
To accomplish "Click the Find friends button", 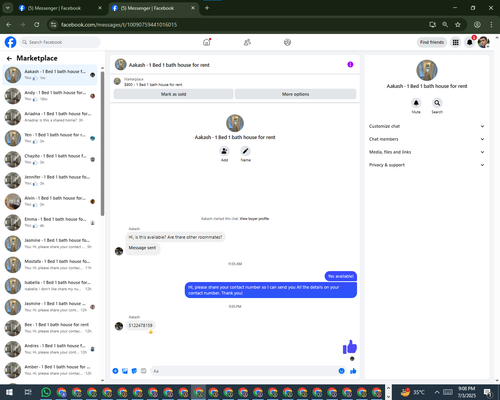I will pyautogui.click(x=432, y=42).
